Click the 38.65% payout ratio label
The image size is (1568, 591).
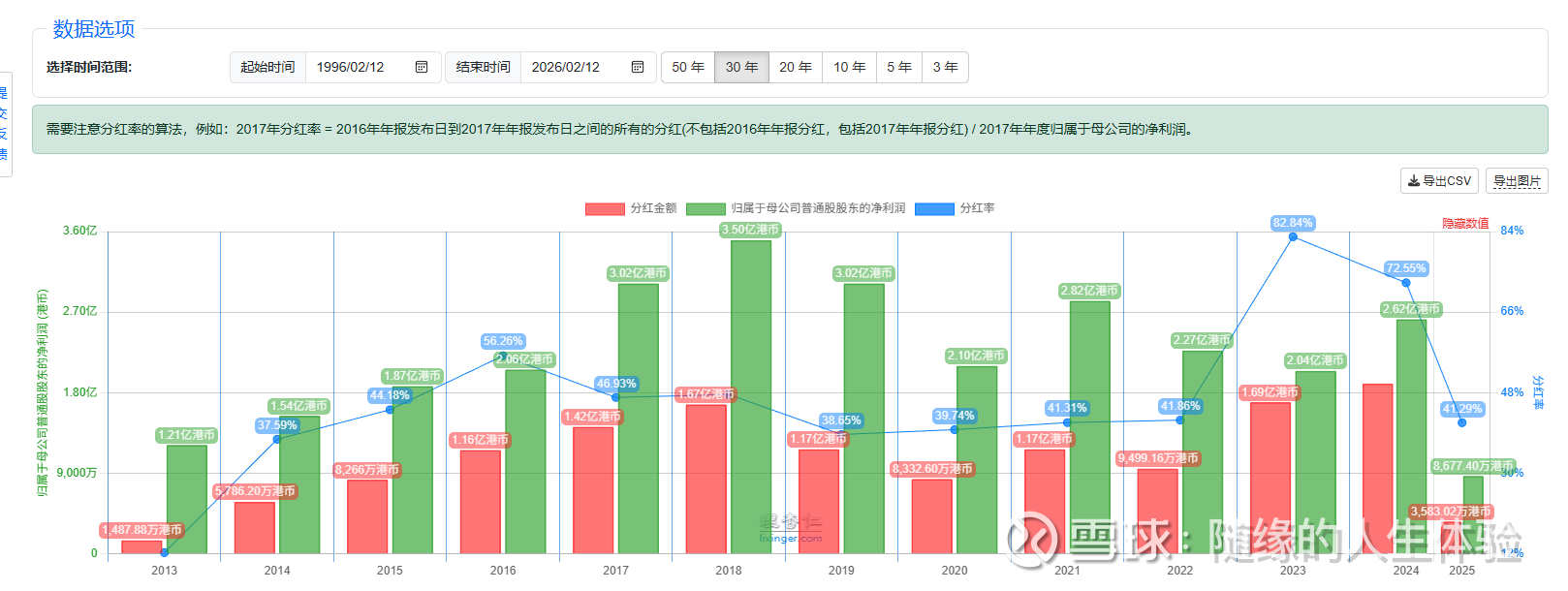(x=841, y=420)
